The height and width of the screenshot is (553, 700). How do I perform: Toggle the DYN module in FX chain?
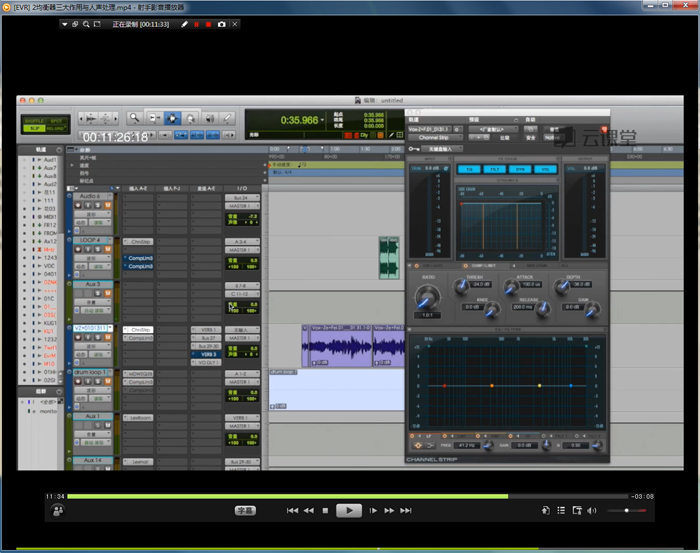[520, 170]
